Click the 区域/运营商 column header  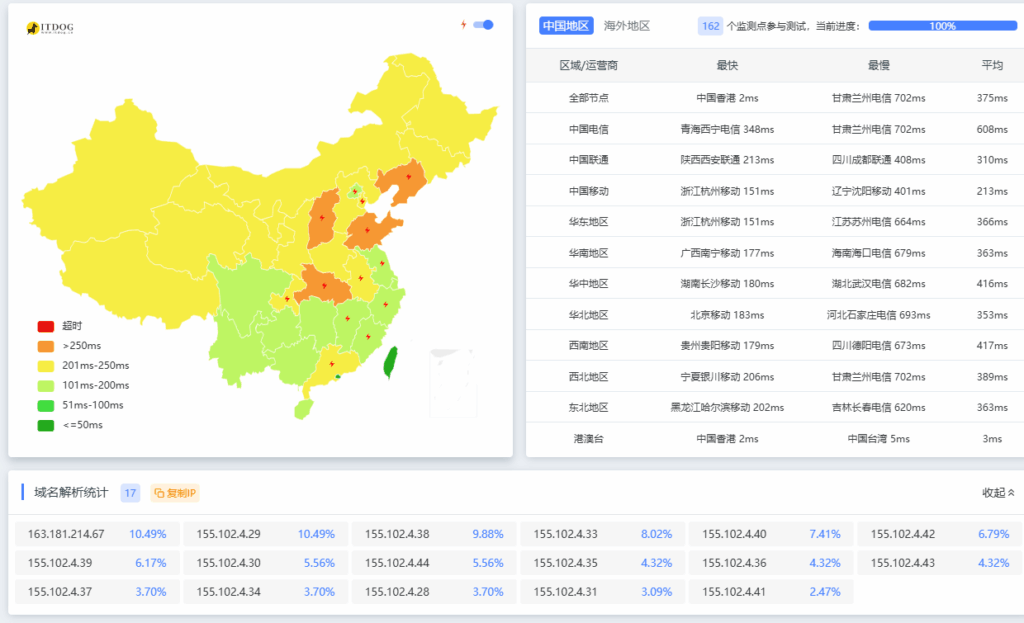(x=588, y=65)
